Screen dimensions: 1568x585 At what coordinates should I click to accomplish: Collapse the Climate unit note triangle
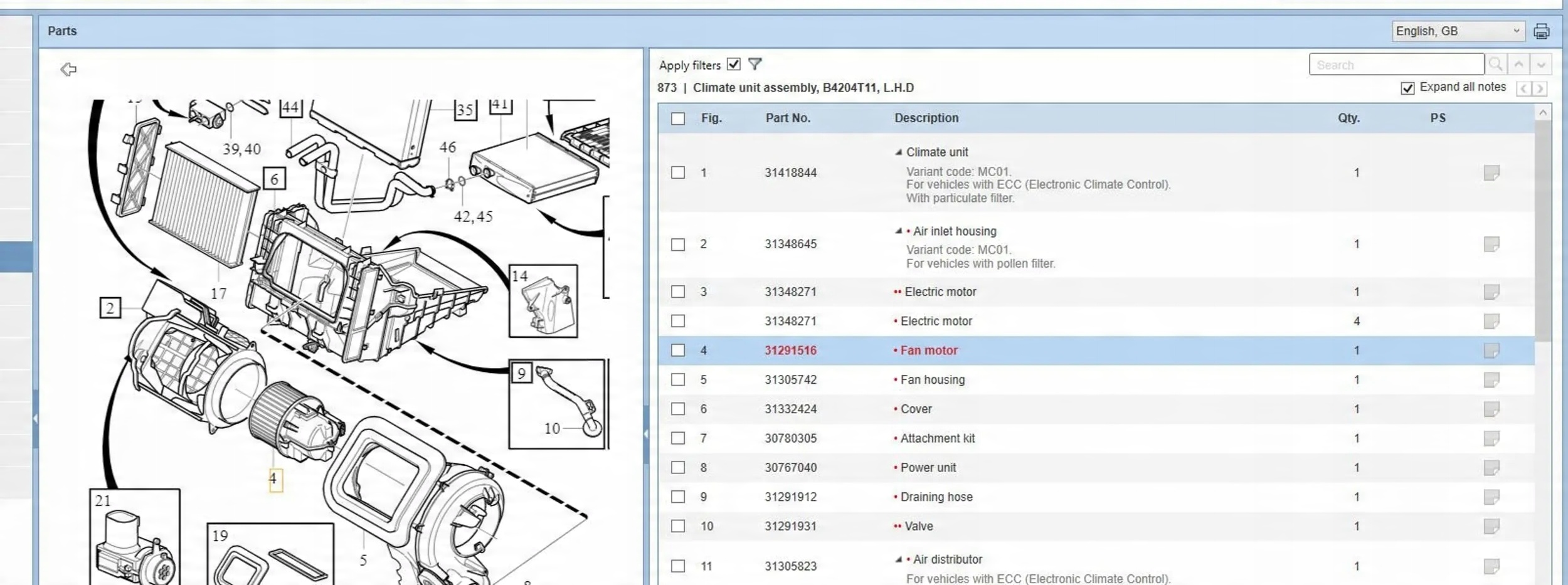898,152
